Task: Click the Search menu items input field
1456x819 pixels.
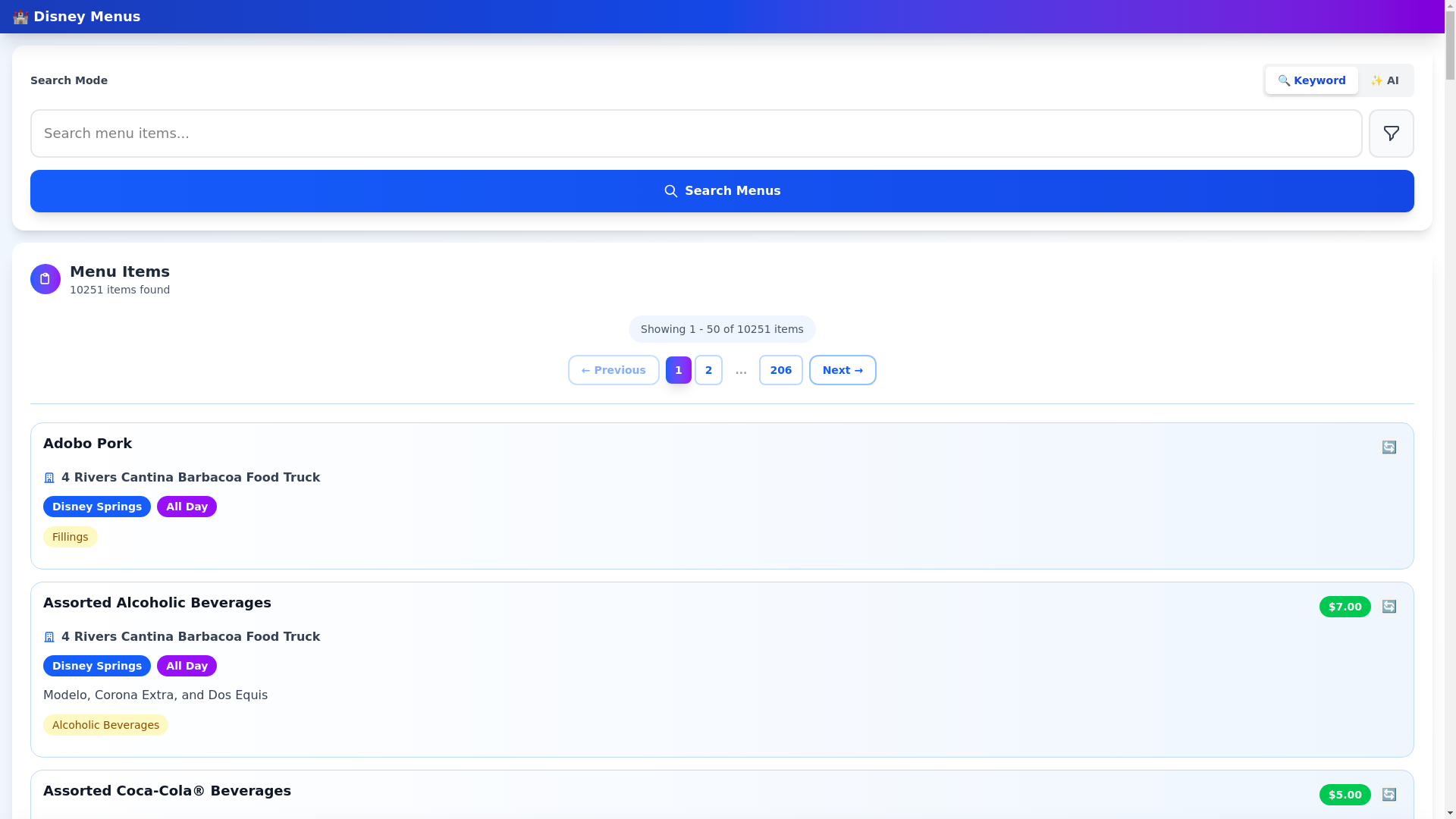Action: (695, 133)
